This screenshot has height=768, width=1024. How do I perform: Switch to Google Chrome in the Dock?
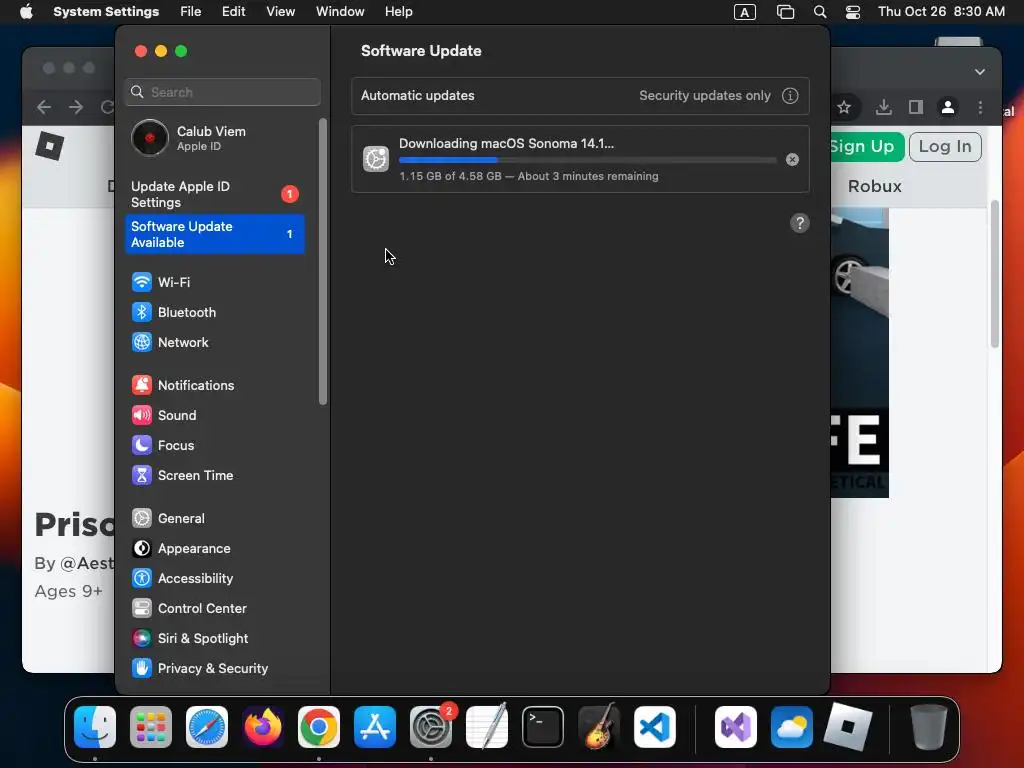click(319, 727)
